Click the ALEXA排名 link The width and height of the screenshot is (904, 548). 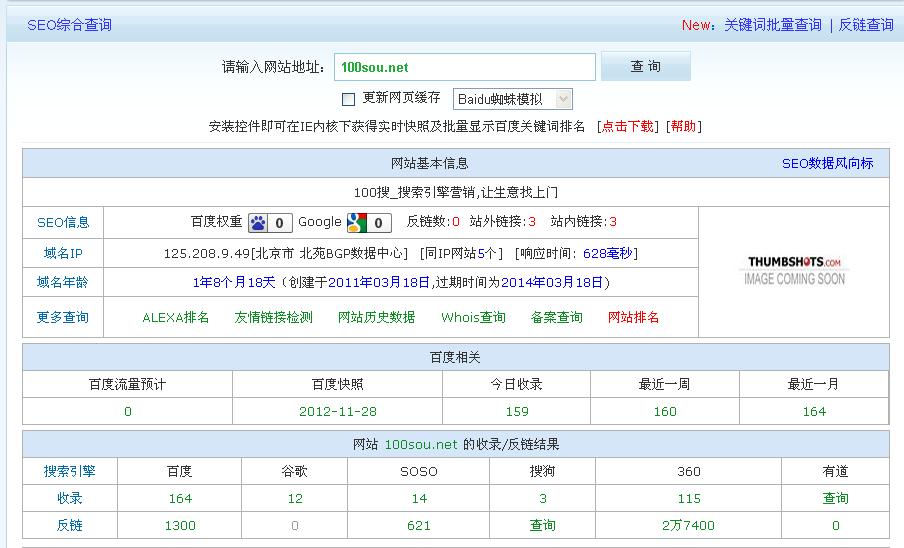coord(176,317)
